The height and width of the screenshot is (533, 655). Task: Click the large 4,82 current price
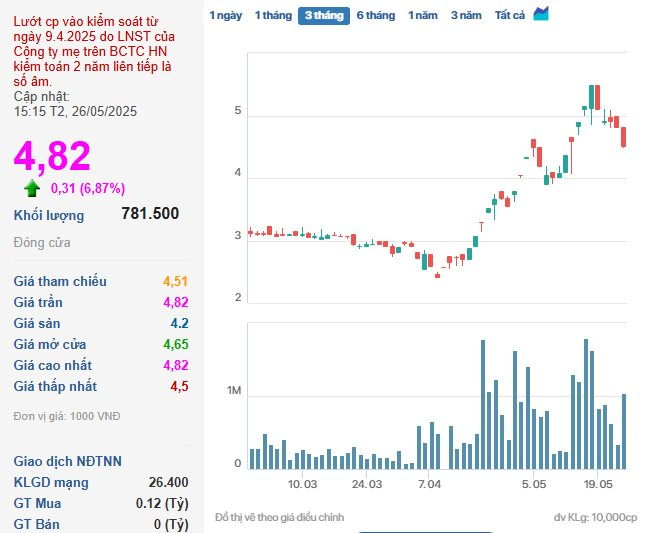pyautogui.click(x=52, y=156)
